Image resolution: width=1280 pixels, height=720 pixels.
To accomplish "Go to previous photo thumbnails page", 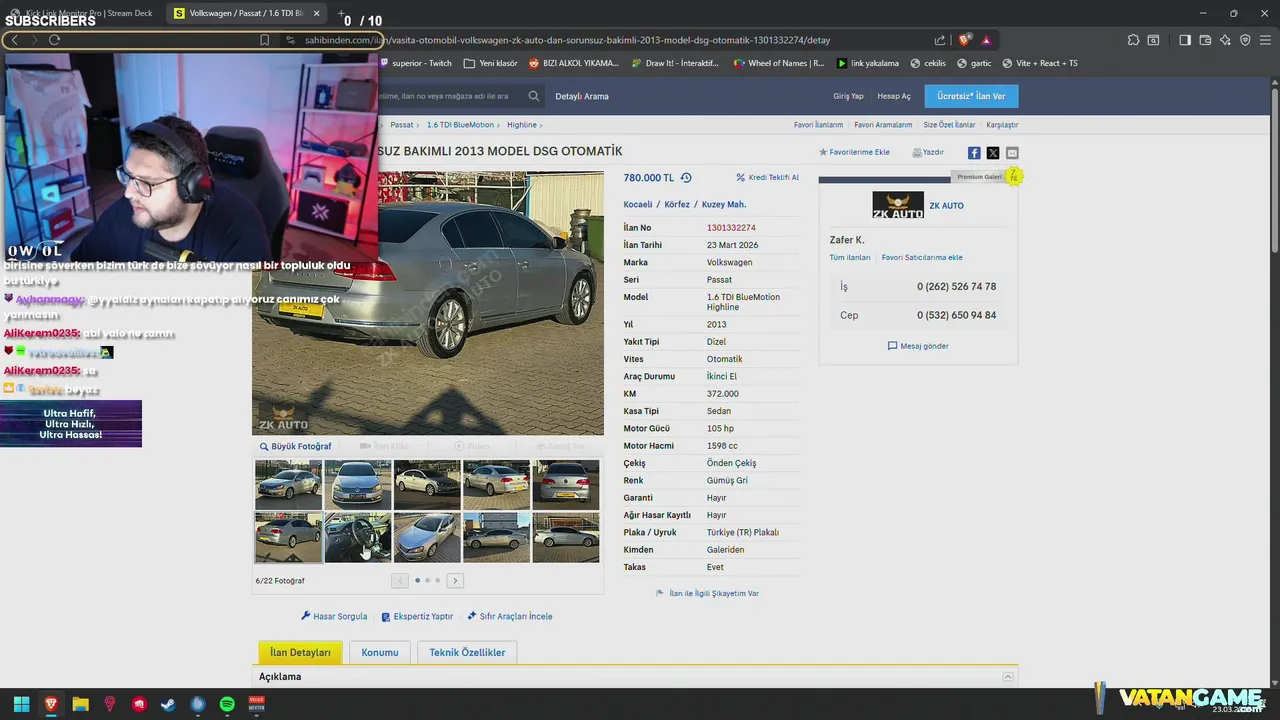I will coord(400,580).
